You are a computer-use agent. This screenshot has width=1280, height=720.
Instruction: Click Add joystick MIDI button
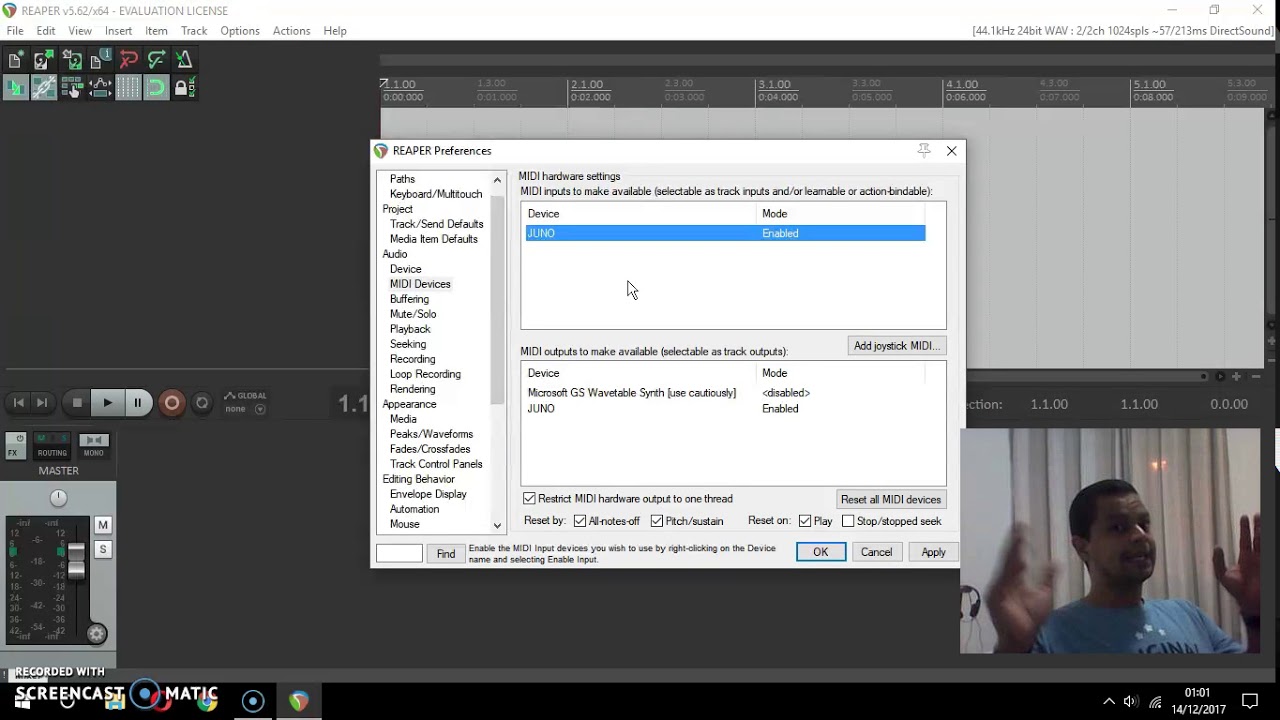tap(896, 346)
